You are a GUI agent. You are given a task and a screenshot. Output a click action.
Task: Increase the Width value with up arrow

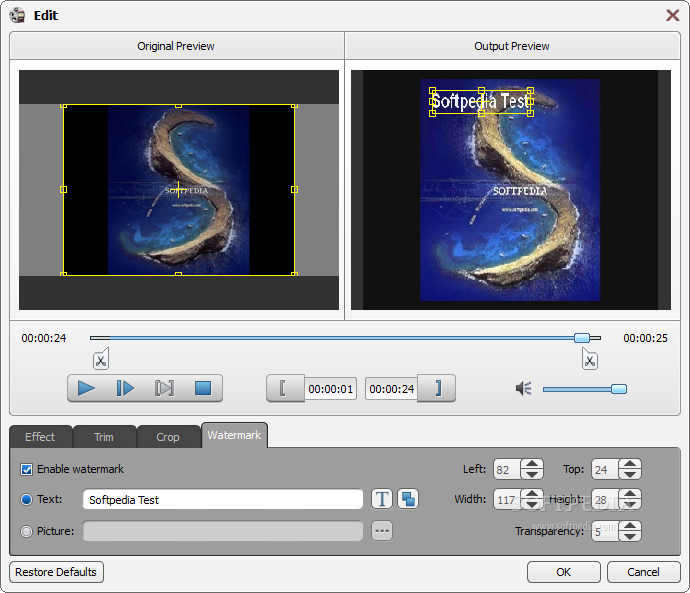pos(532,494)
